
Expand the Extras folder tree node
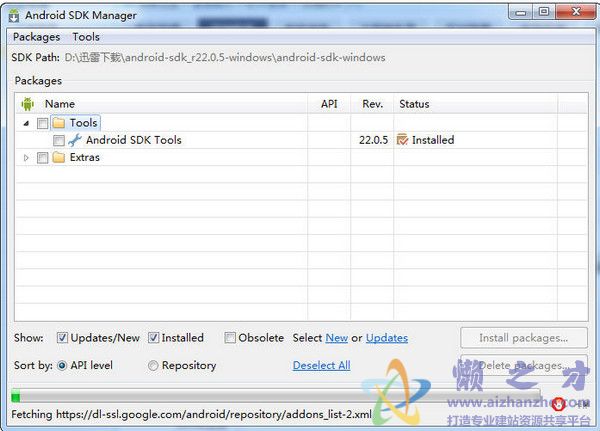26,157
